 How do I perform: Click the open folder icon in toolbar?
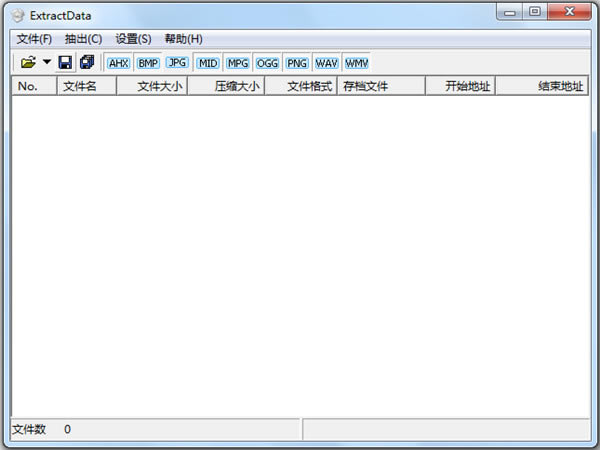(x=28, y=63)
